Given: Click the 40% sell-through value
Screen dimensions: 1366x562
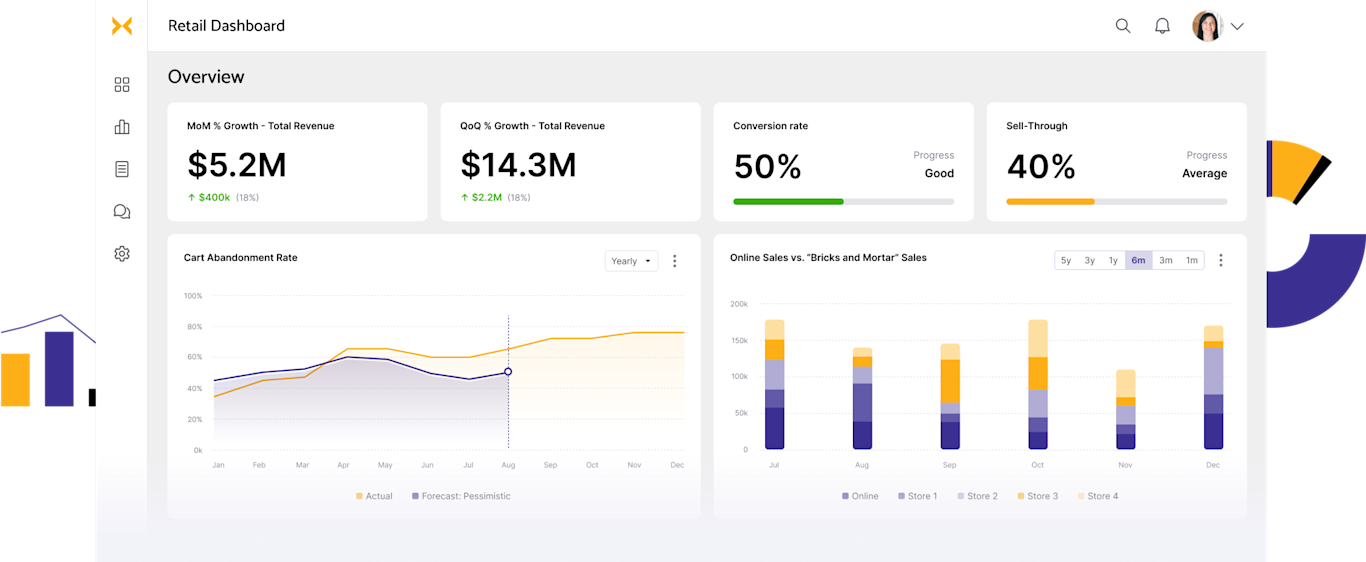Looking at the screenshot, I should [1040, 166].
